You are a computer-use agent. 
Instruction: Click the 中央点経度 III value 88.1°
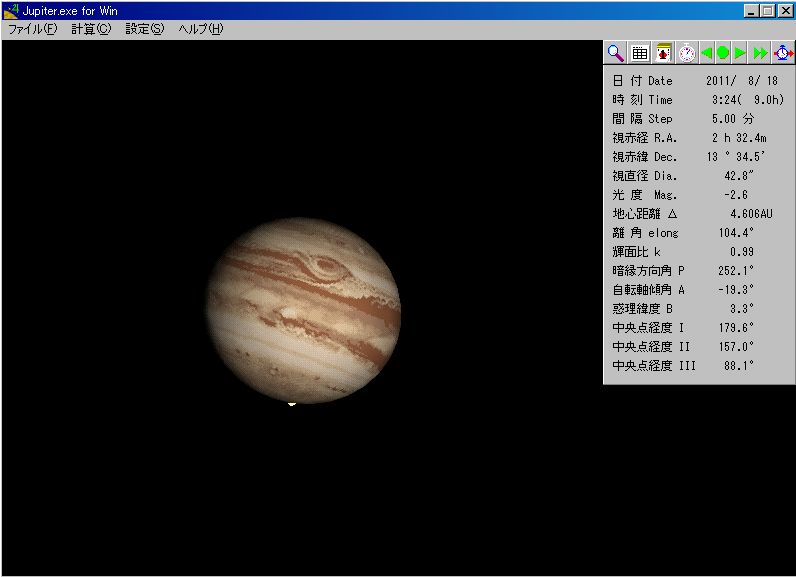point(739,365)
